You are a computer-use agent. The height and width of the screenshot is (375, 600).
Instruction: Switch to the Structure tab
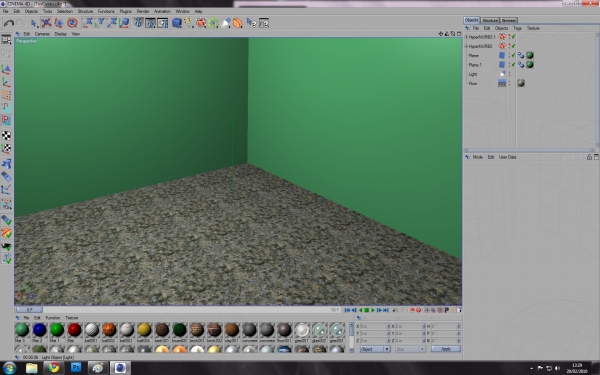[490, 20]
